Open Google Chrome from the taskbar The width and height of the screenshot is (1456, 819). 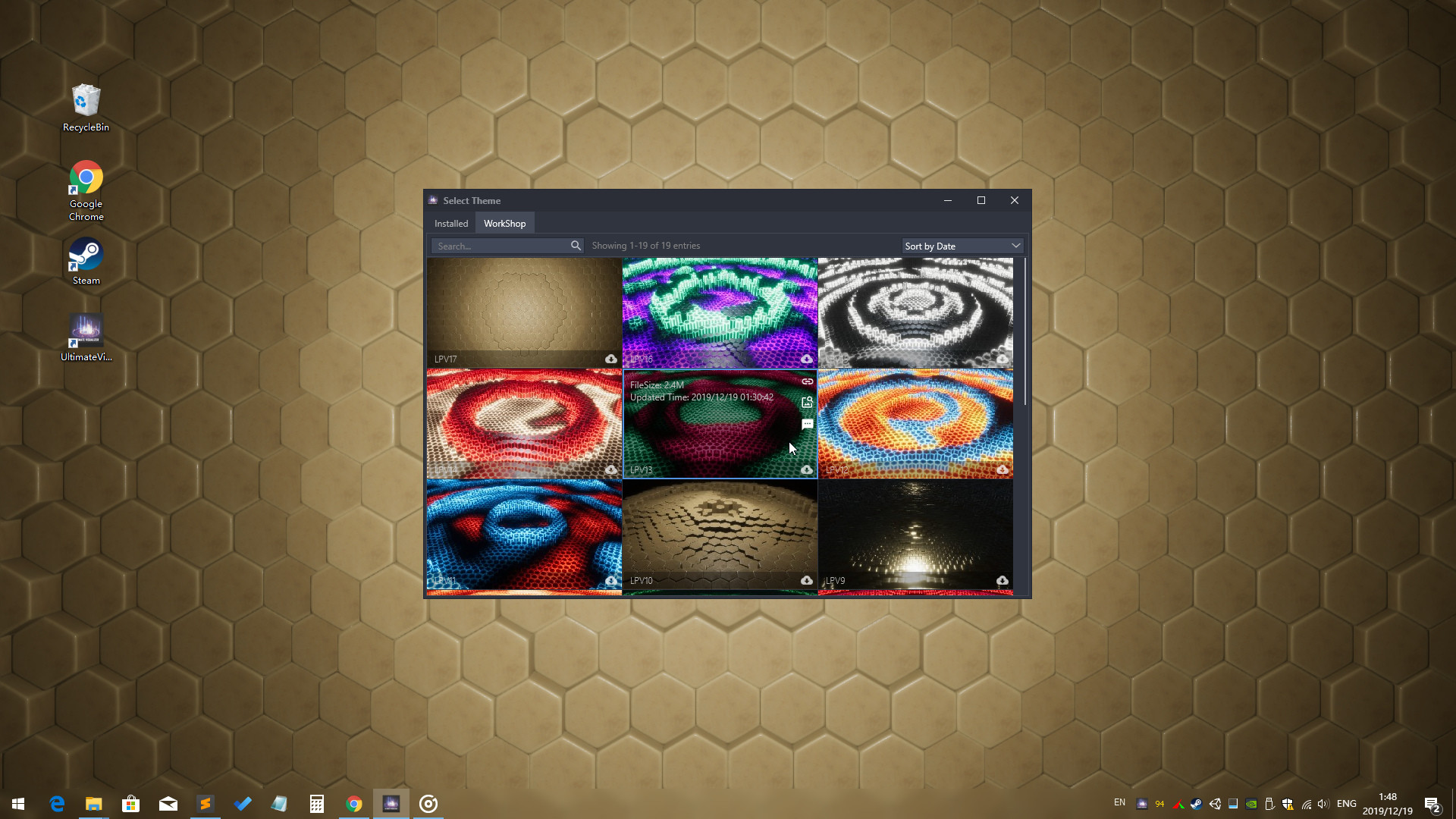point(354,804)
